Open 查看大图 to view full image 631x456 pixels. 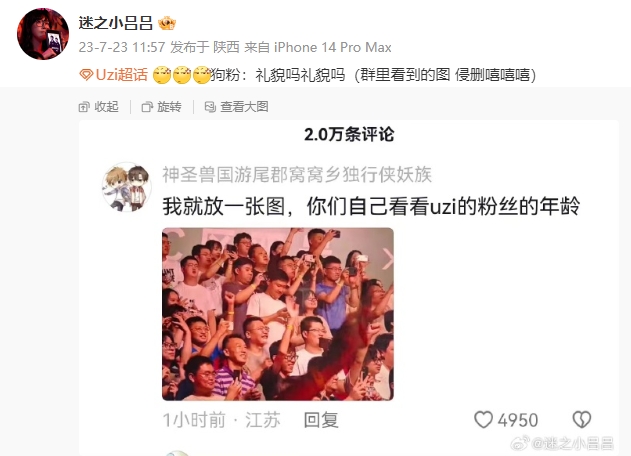[236, 107]
